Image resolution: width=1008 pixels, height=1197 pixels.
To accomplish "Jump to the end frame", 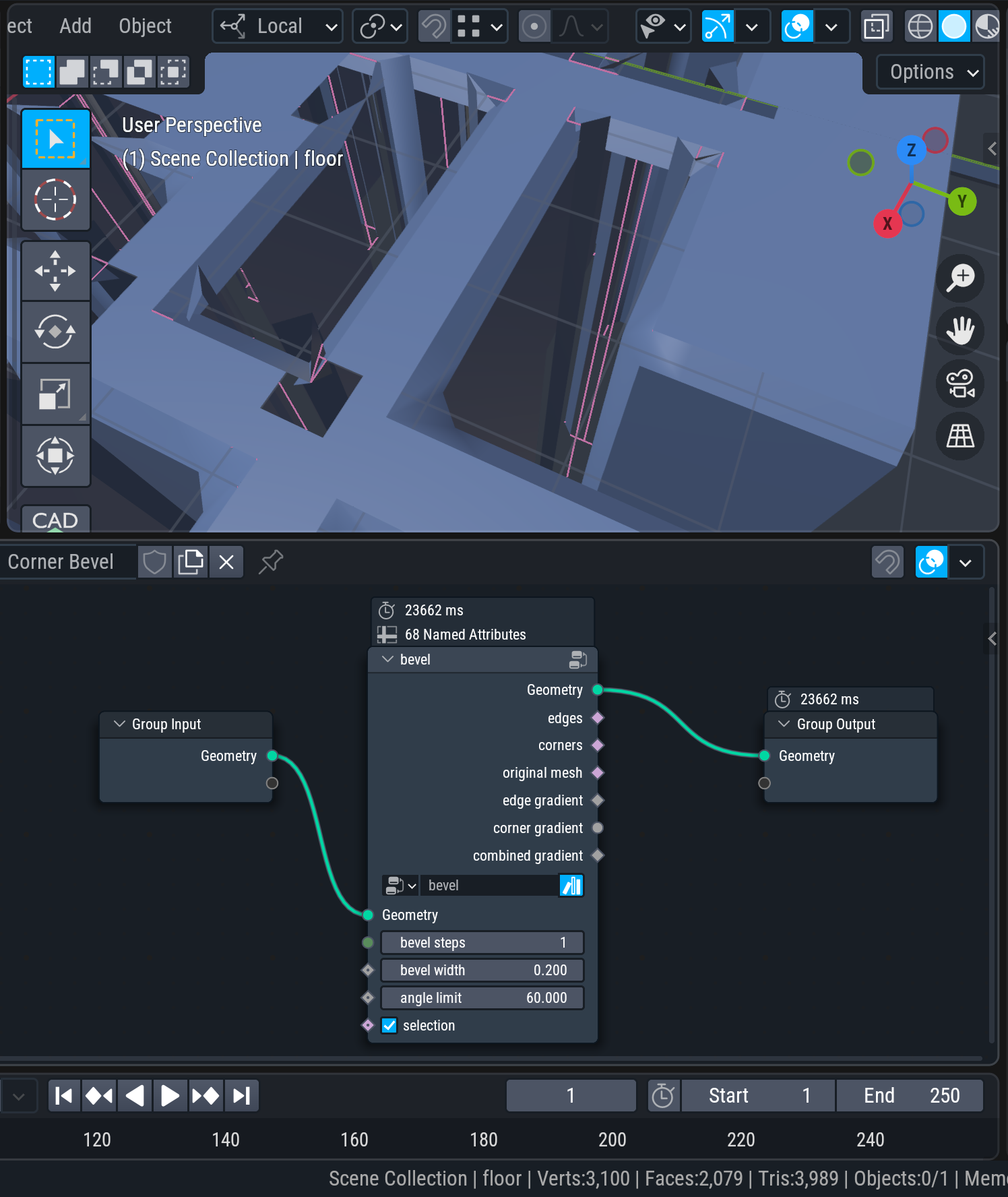I will (x=241, y=1095).
